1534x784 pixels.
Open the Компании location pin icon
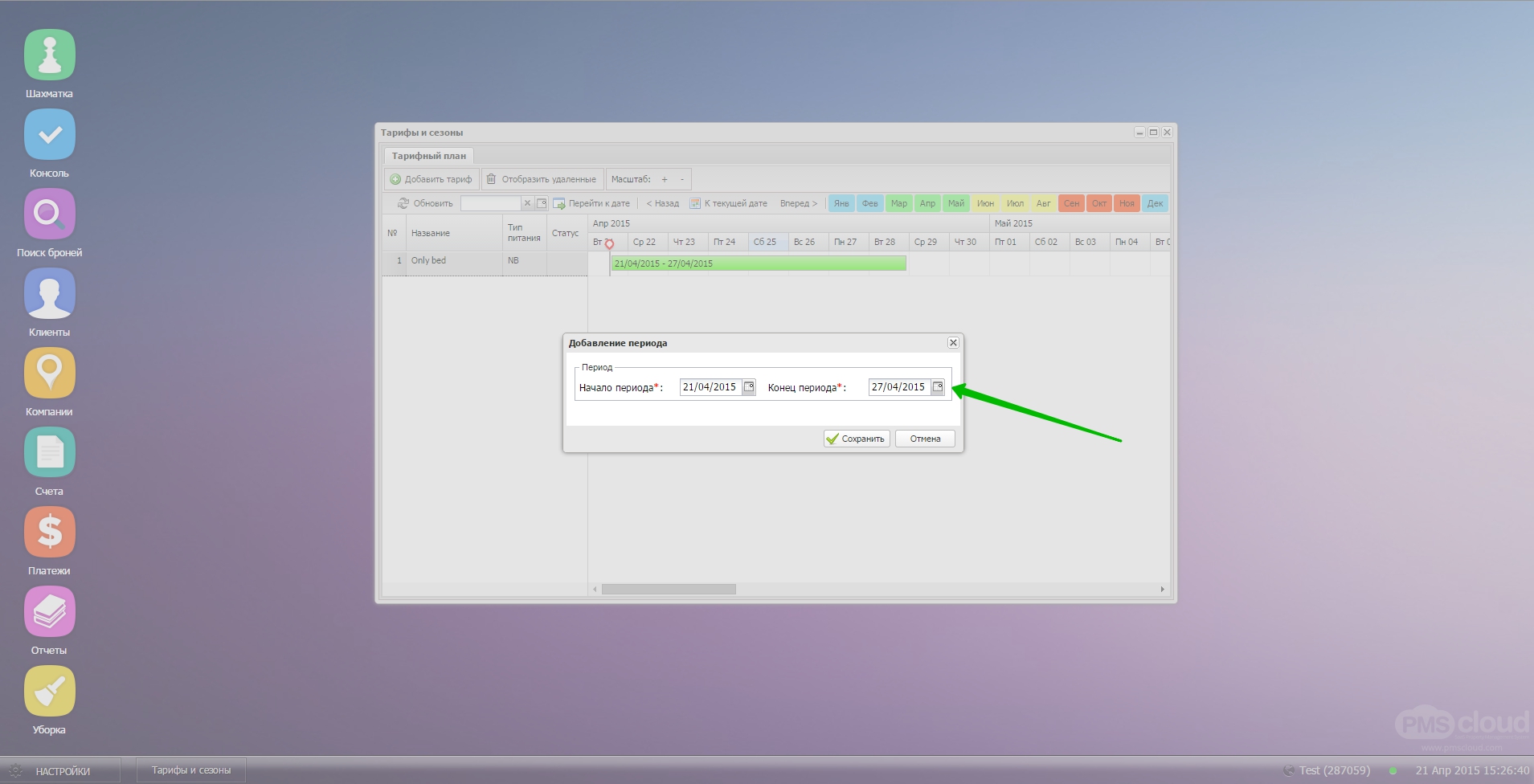50,374
